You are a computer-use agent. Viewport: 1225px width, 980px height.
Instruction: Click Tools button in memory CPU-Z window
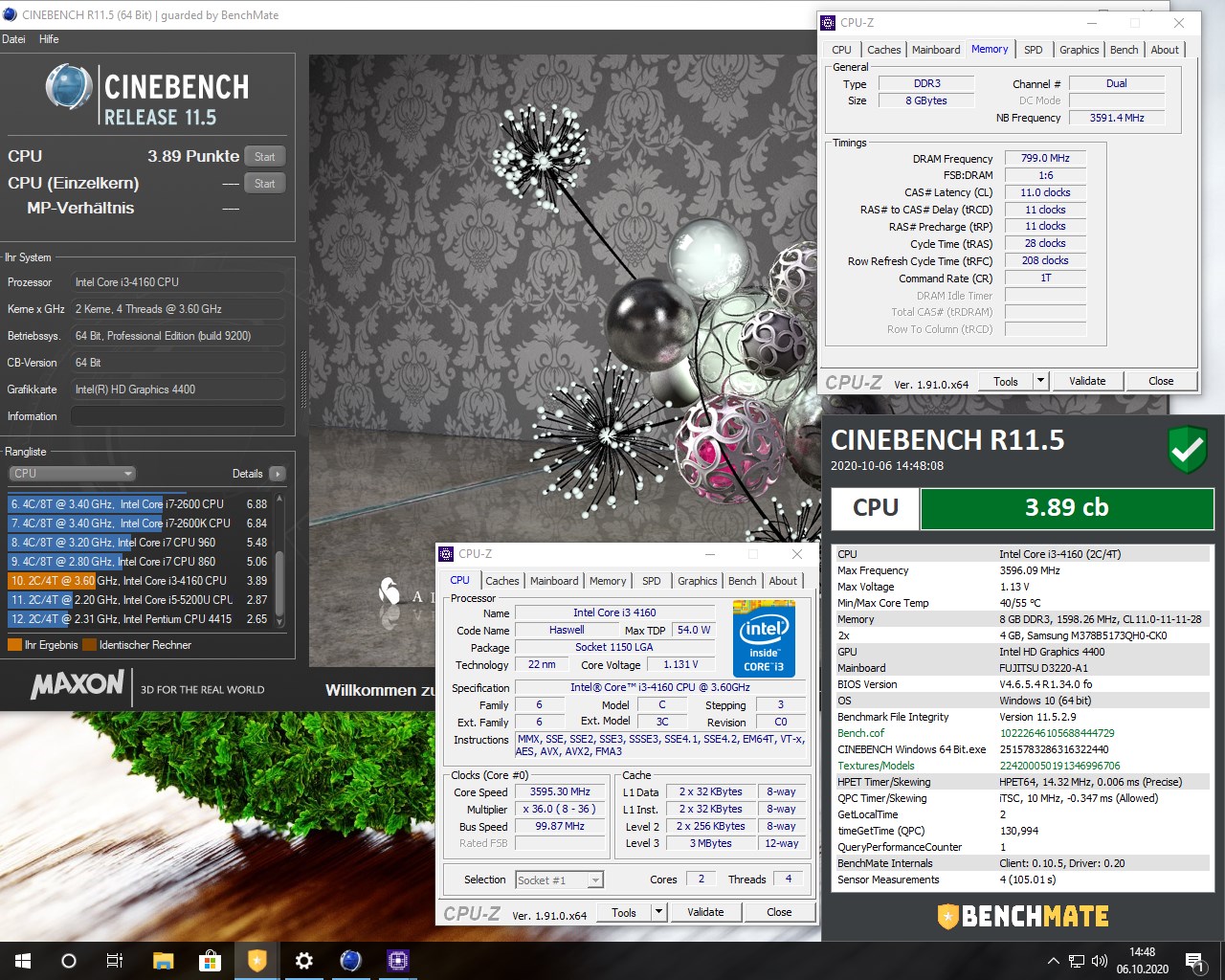tap(1006, 381)
